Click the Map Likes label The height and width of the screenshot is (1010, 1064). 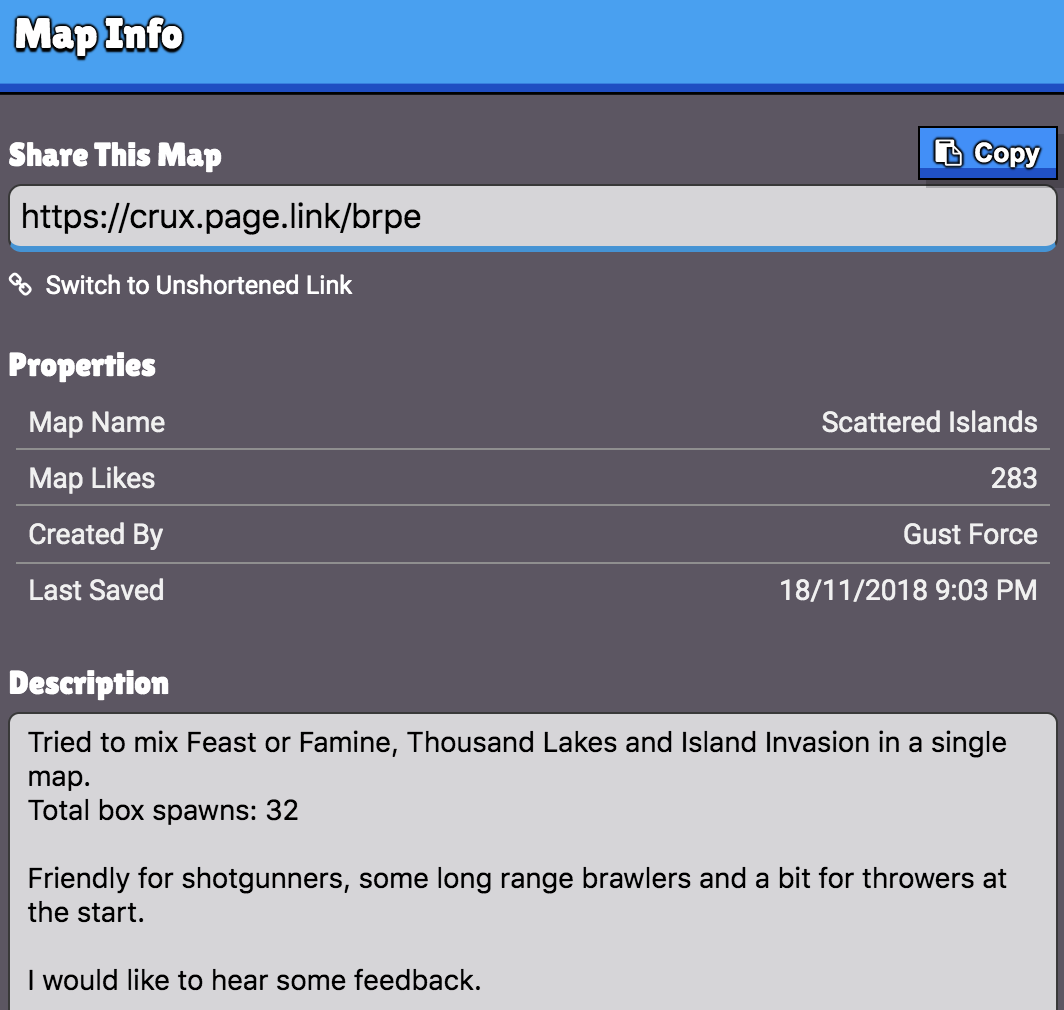click(92, 479)
